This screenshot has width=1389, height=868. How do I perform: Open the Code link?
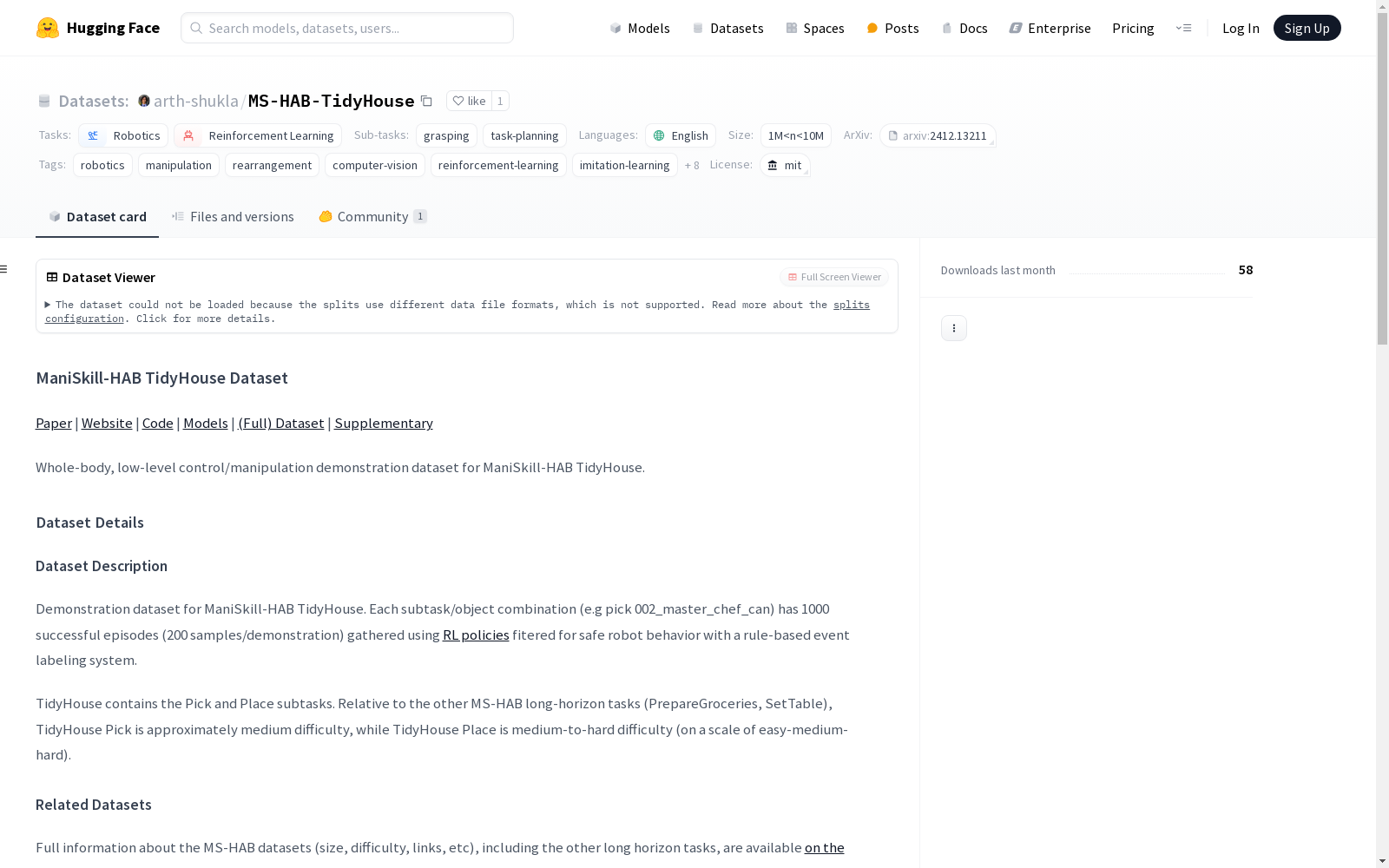click(158, 423)
